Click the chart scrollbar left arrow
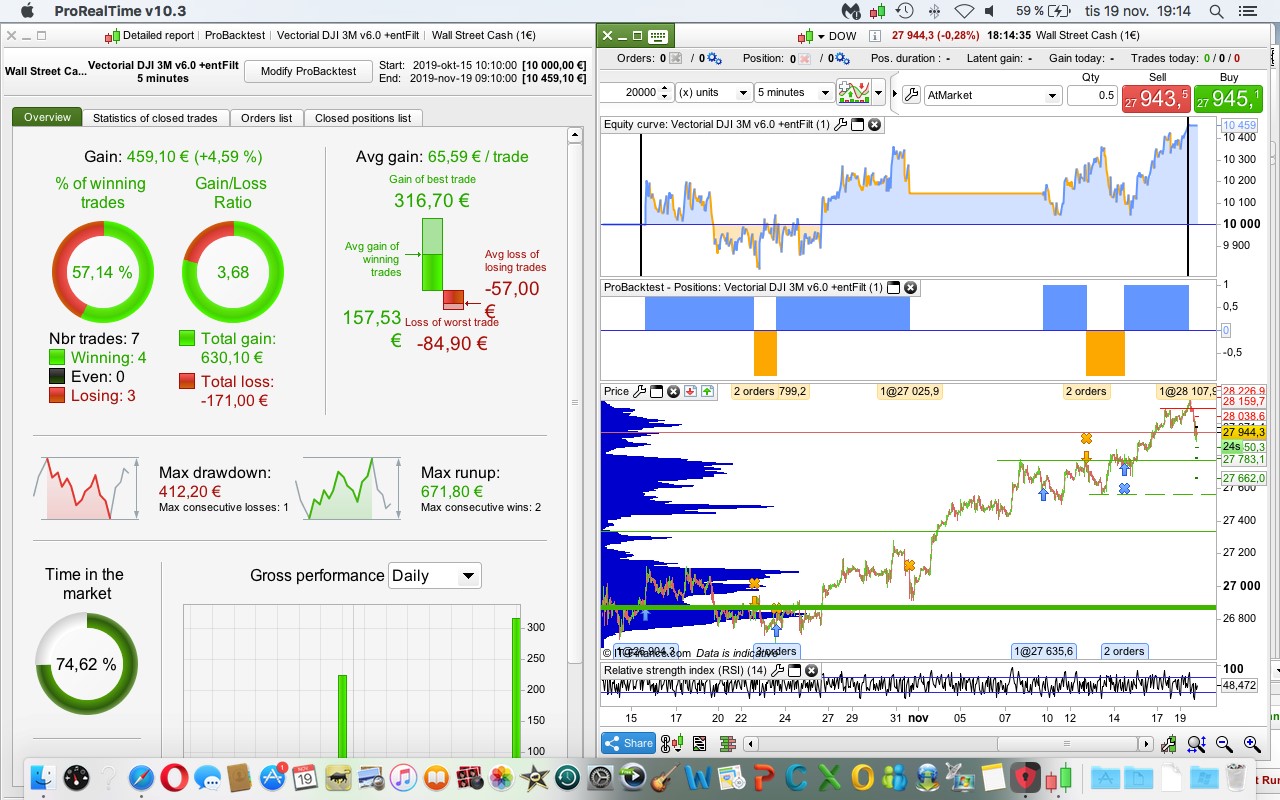The width and height of the screenshot is (1280, 800). [750, 744]
